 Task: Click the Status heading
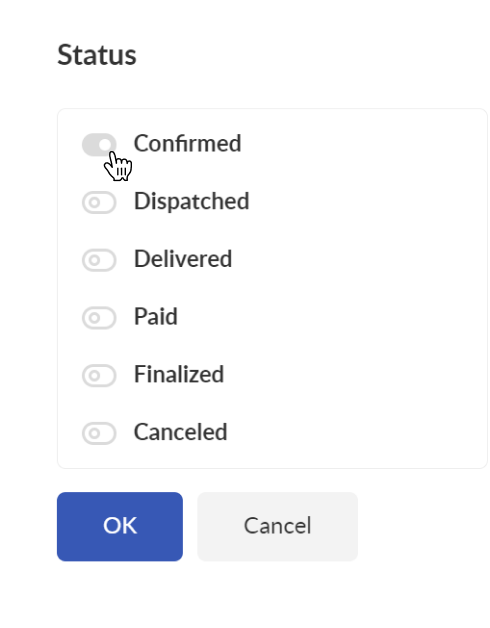coord(97,55)
